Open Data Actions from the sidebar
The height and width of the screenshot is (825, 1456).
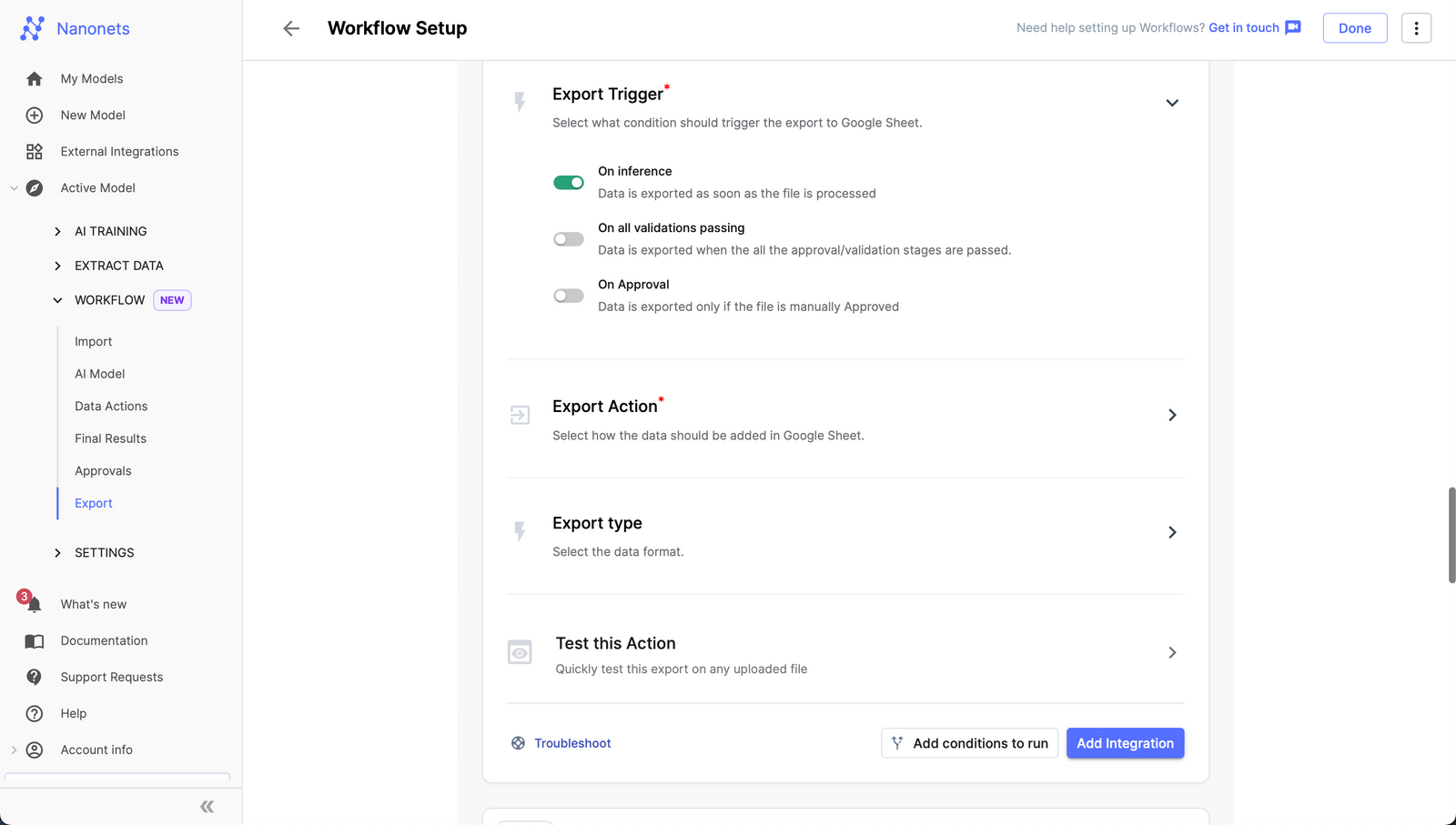click(x=111, y=406)
